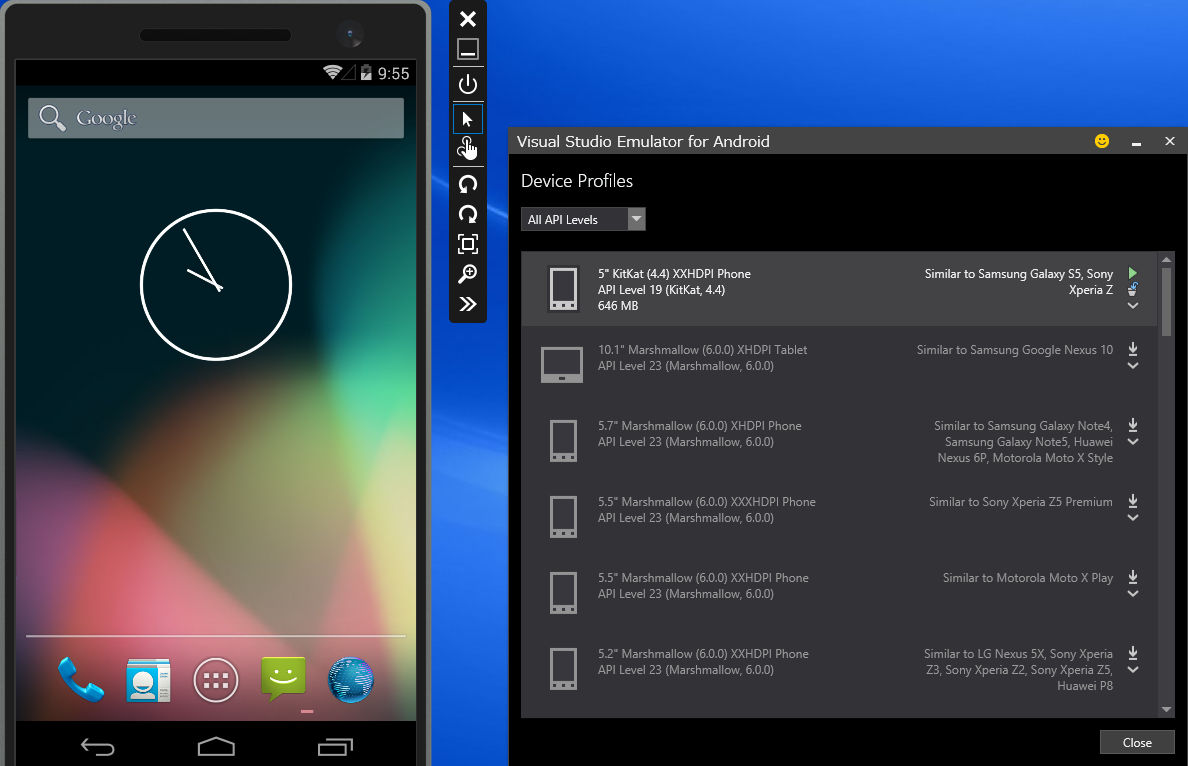Open the Android app drawer
Screen dimensions: 1188x766
coord(215,679)
